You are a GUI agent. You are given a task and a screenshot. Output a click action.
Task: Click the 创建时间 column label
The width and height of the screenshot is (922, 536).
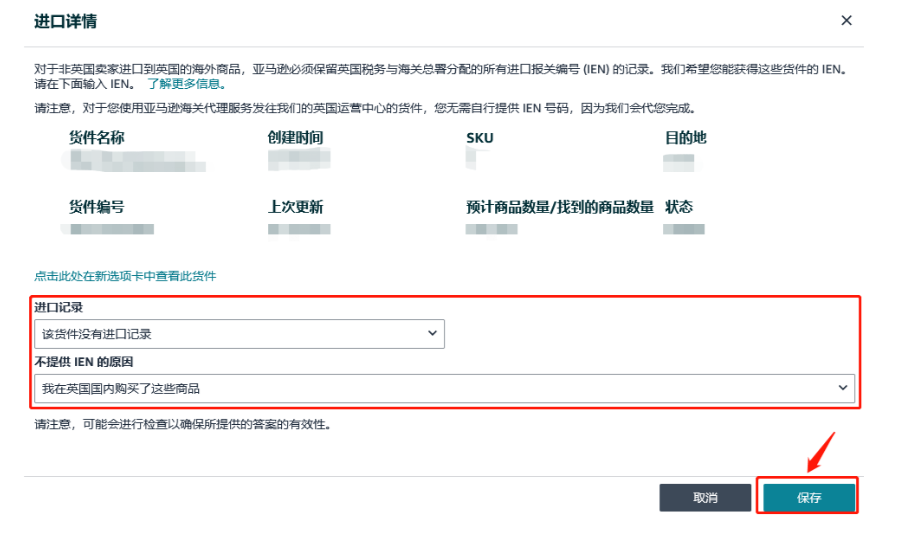[x=295, y=137]
